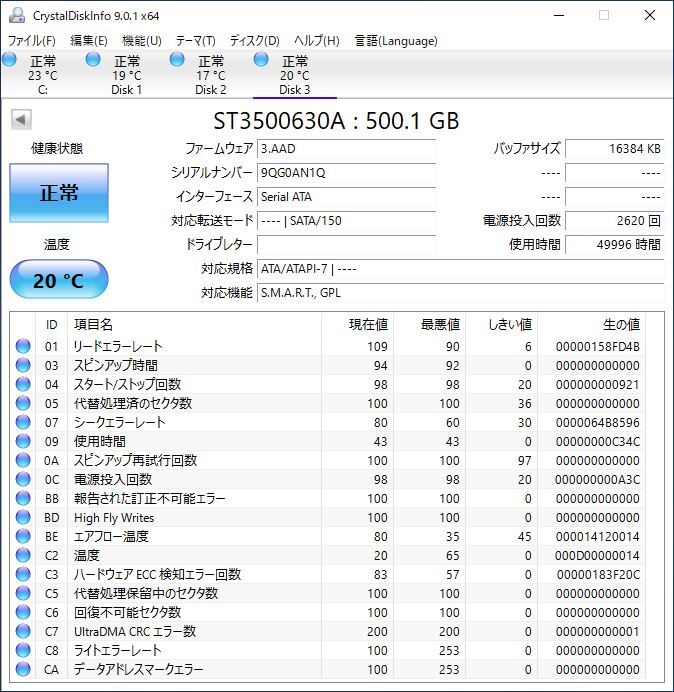Switch to the Disk 2 tab
The height and width of the screenshot is (692, 674).
tap(211, 75)
